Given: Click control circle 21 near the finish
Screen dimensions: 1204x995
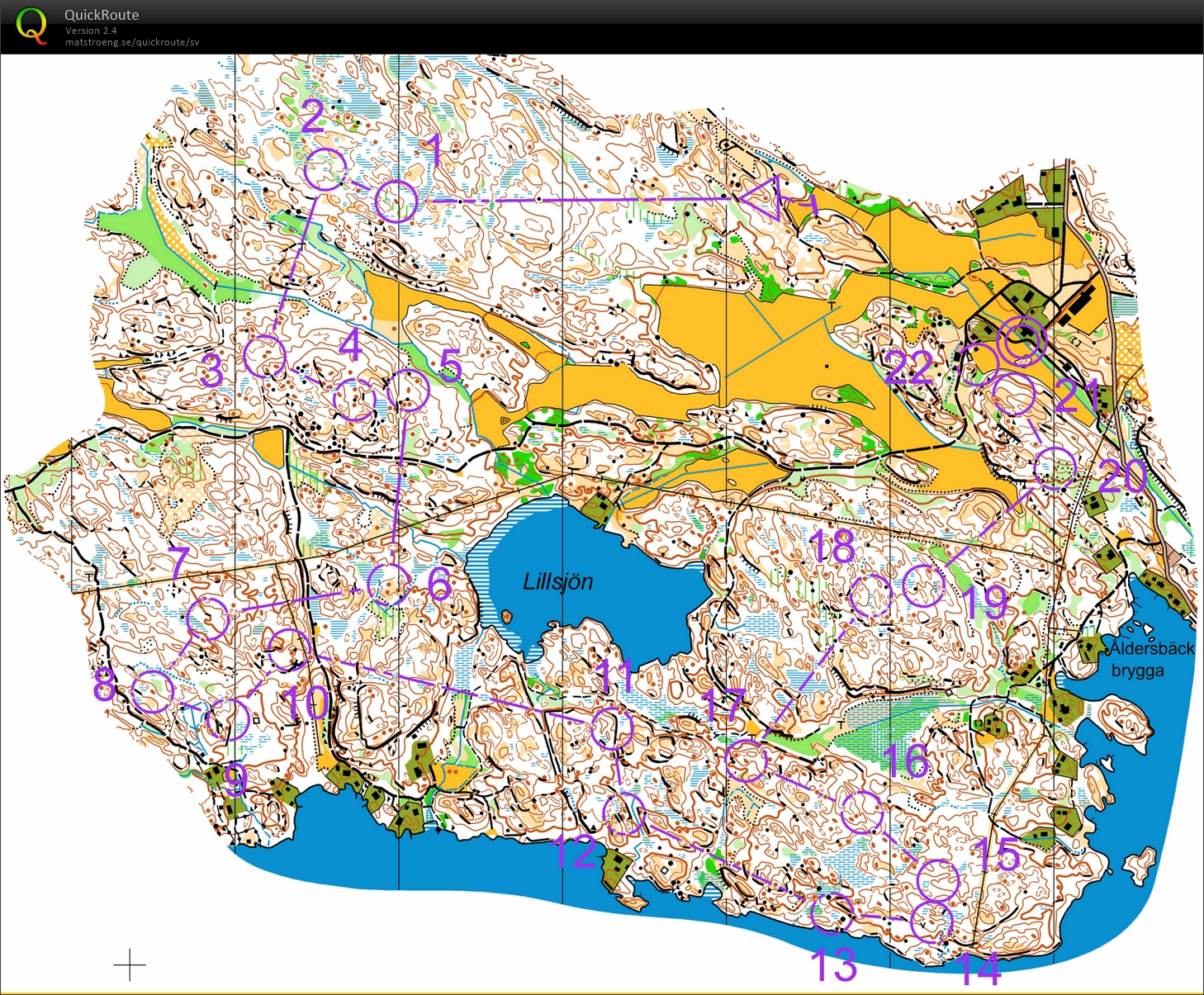Looking at the screenshot, I should pyautogui.click(x=1013, y=394).
